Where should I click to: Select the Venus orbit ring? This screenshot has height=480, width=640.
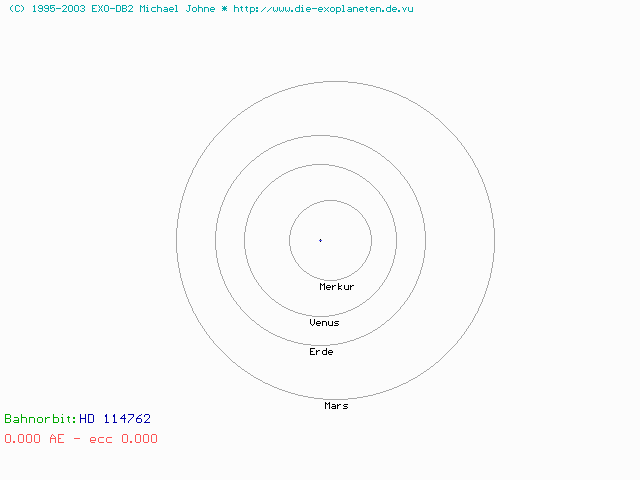coord(396,240)
